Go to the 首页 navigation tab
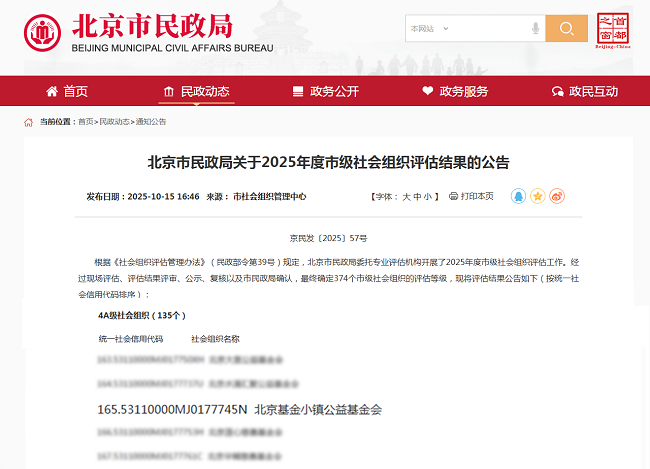Viewport: 650px width, 469px height. click(x=67, y=91)
